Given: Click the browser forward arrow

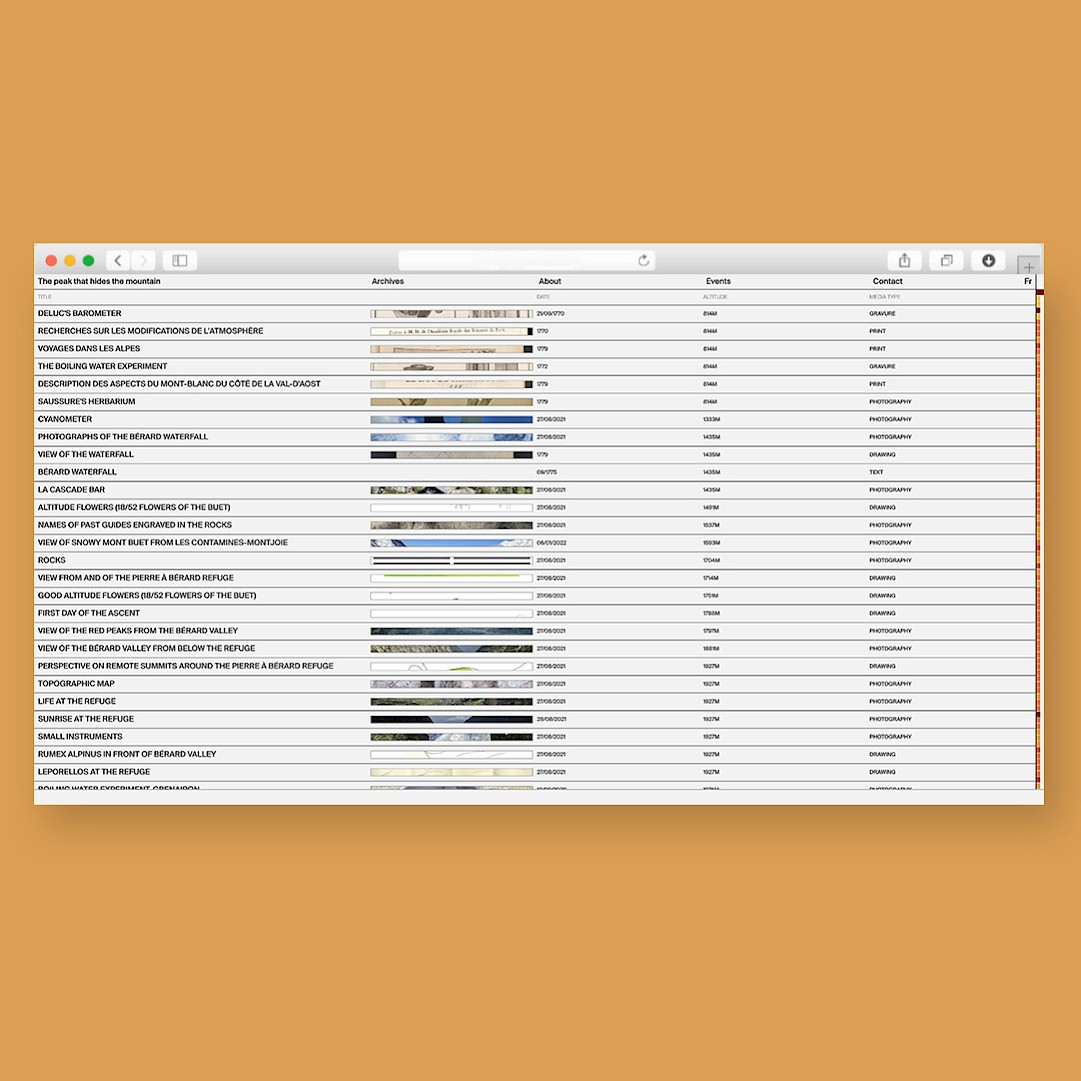Looking at the screenshot, I should tap(143, 261).
